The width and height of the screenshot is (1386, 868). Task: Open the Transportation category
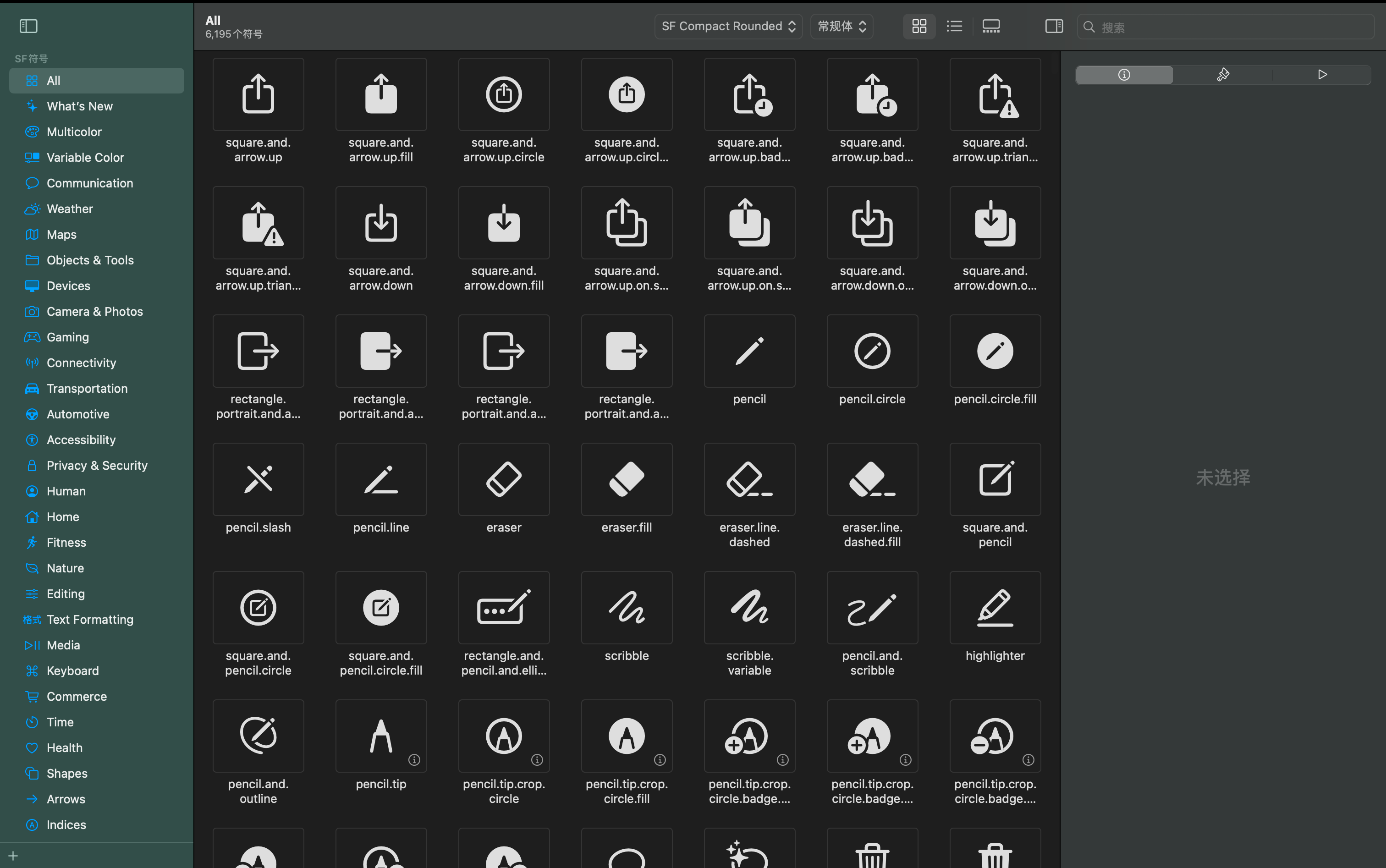point(96,389)
